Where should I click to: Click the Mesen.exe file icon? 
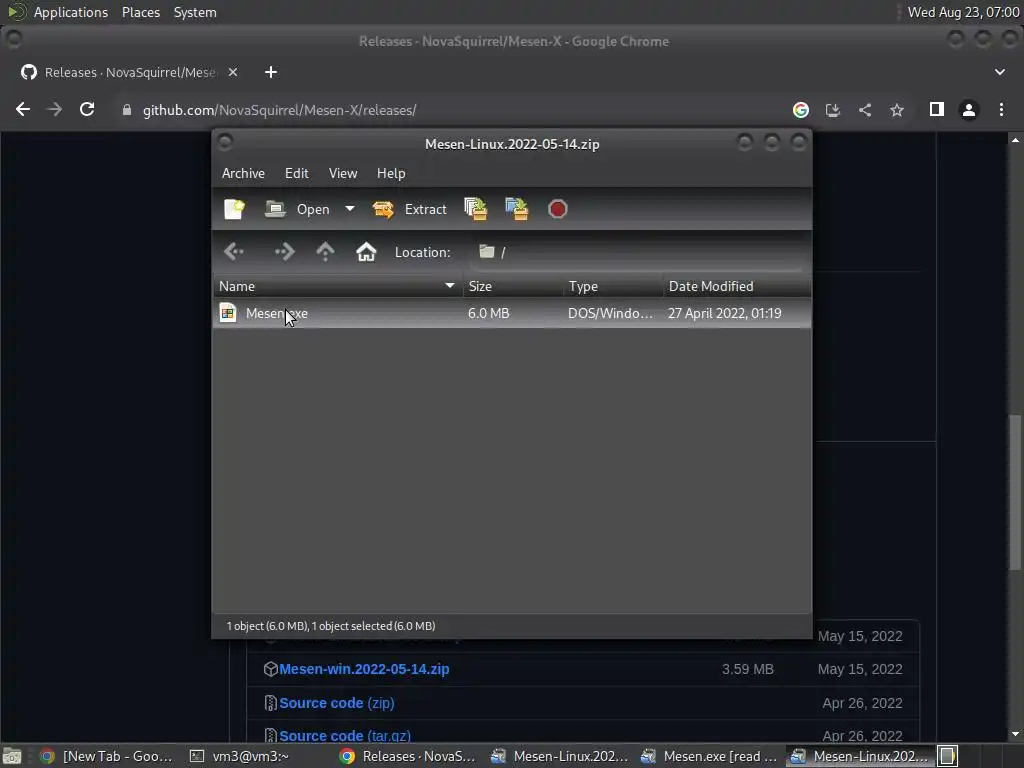[x=227, y=313]
